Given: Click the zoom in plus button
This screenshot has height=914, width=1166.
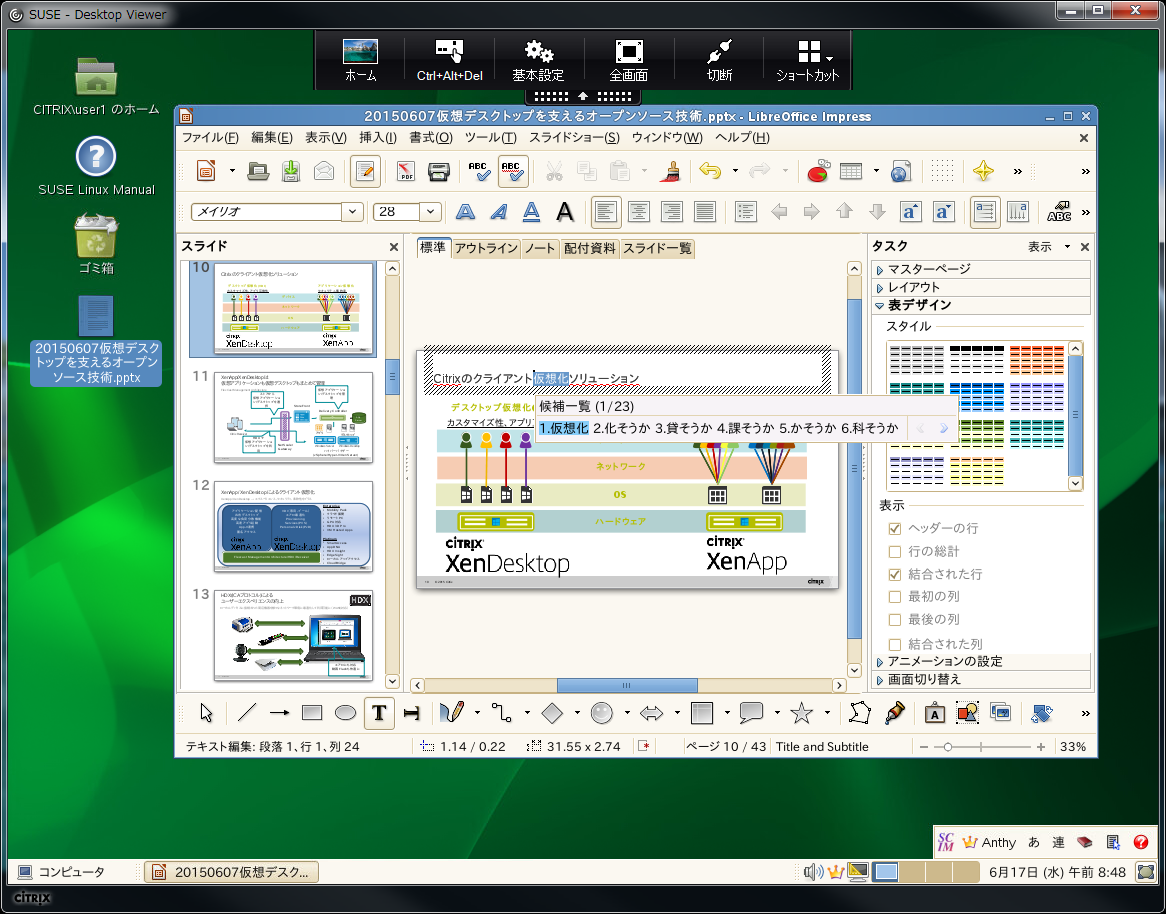Looking at the screenshot, I should tap(1041, 747).
